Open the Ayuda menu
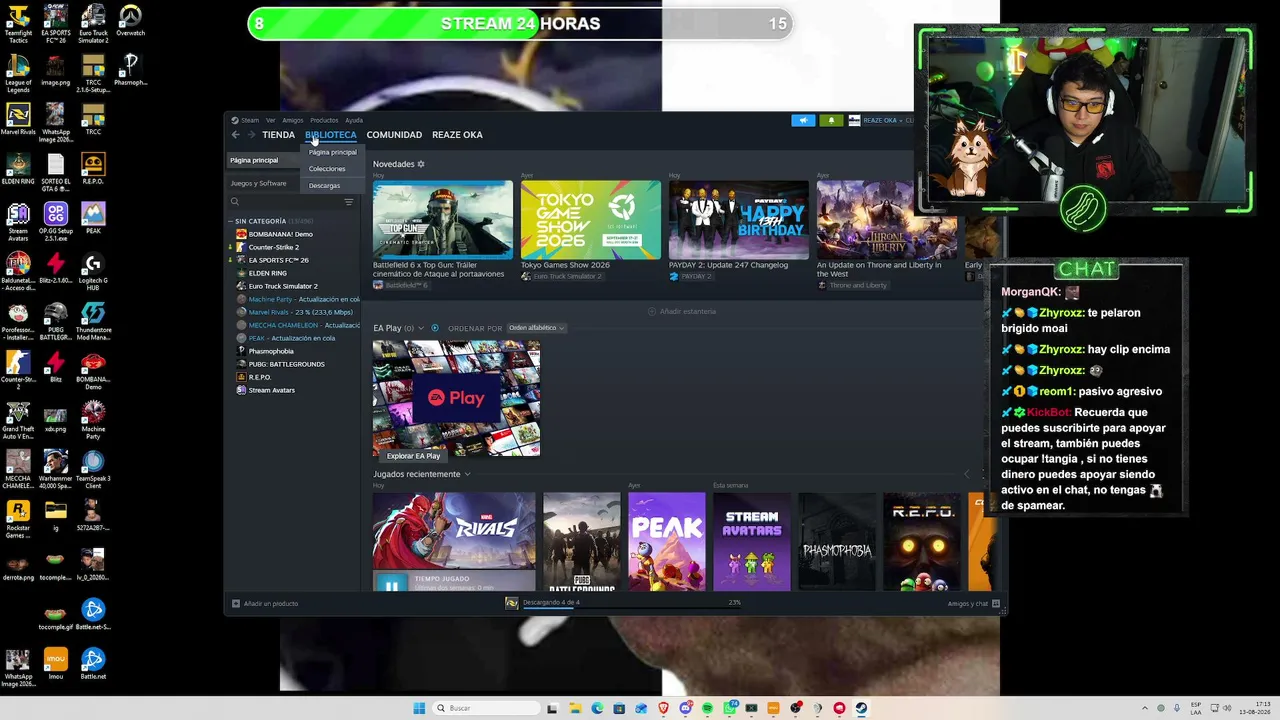Image resolution: width=1280 pixels, height=720 pixels. pyautogui.click(x=354, y=120)
